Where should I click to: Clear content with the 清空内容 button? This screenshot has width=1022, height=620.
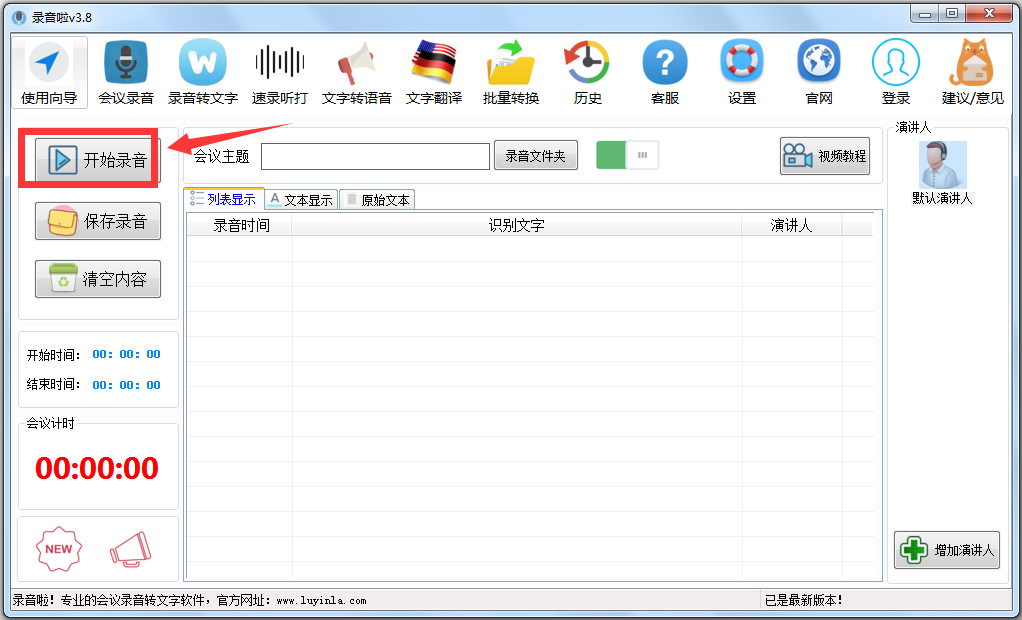pos(97,279)
